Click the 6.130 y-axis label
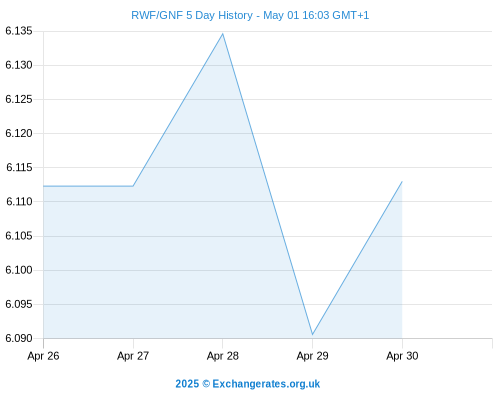Viewport: 495px width, 400px height. pyautogui.click(x=19, y=65)
